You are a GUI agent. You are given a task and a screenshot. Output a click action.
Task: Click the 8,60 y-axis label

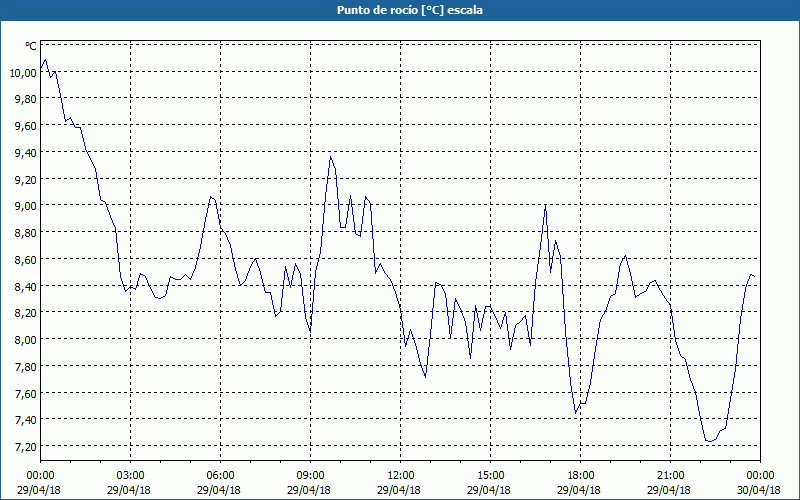(26, 259)
